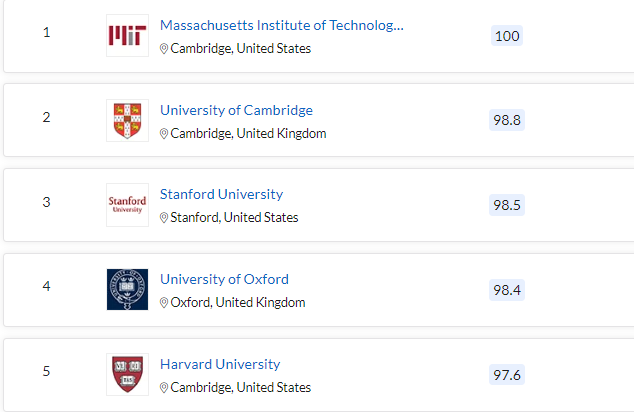Click the Stanford University logo
634x412 pixels.
127,205
